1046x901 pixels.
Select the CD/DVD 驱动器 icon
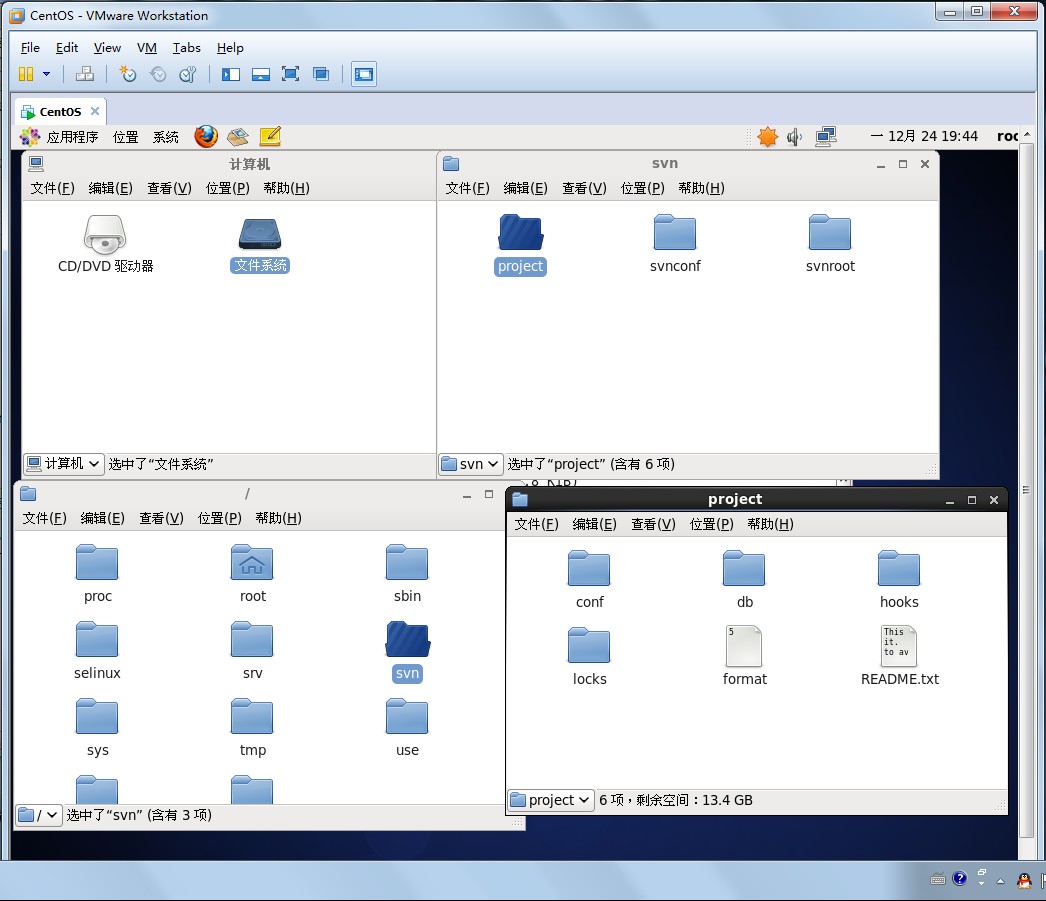point(105,244)
